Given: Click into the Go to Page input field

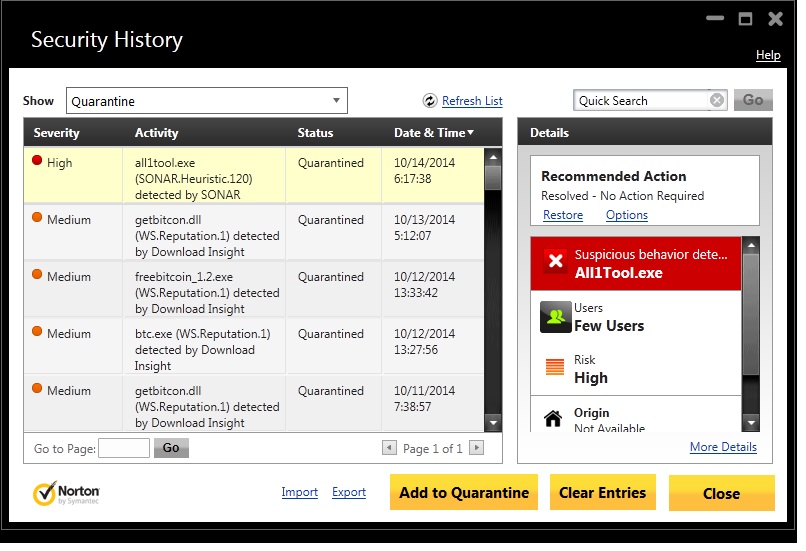Looking at the screenshot, I should click(x=124, y=448).
